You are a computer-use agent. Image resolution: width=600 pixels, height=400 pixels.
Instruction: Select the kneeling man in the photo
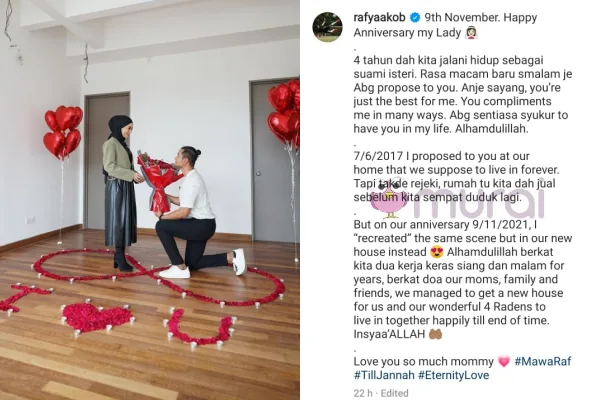pyautogui.click(x=196, y=212)
